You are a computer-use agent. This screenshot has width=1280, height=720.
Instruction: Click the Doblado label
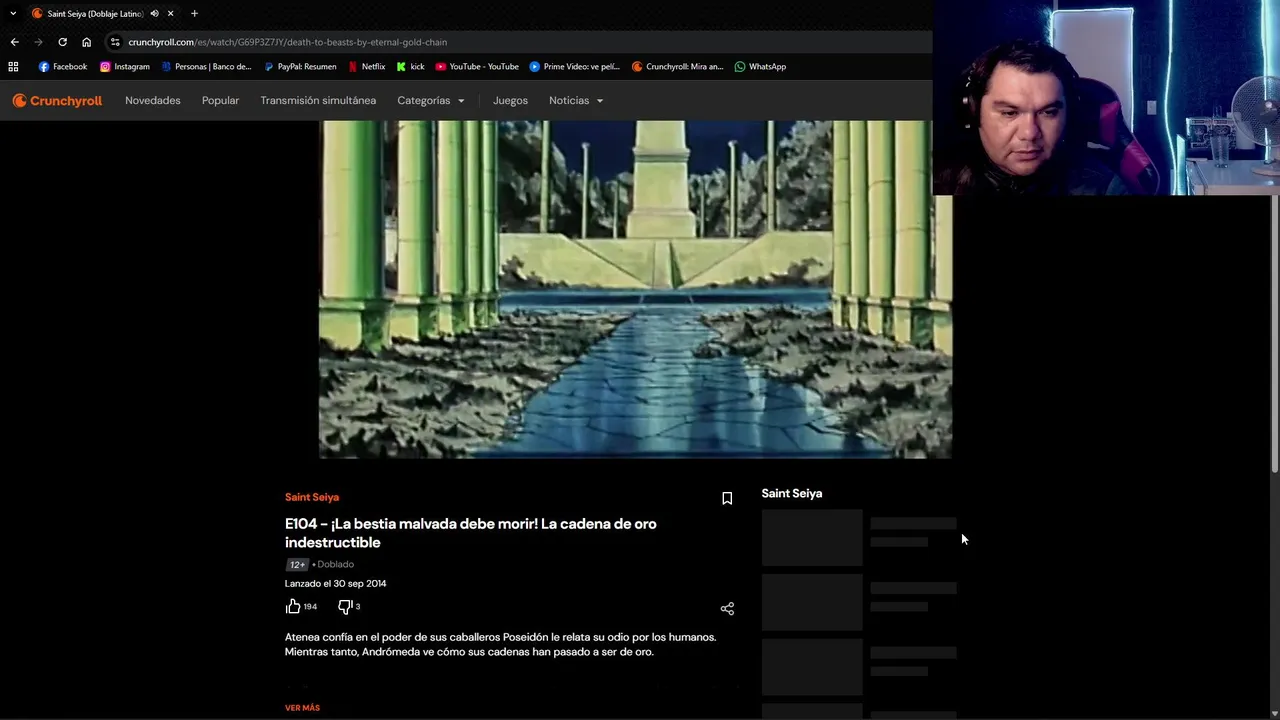point(335,564)
